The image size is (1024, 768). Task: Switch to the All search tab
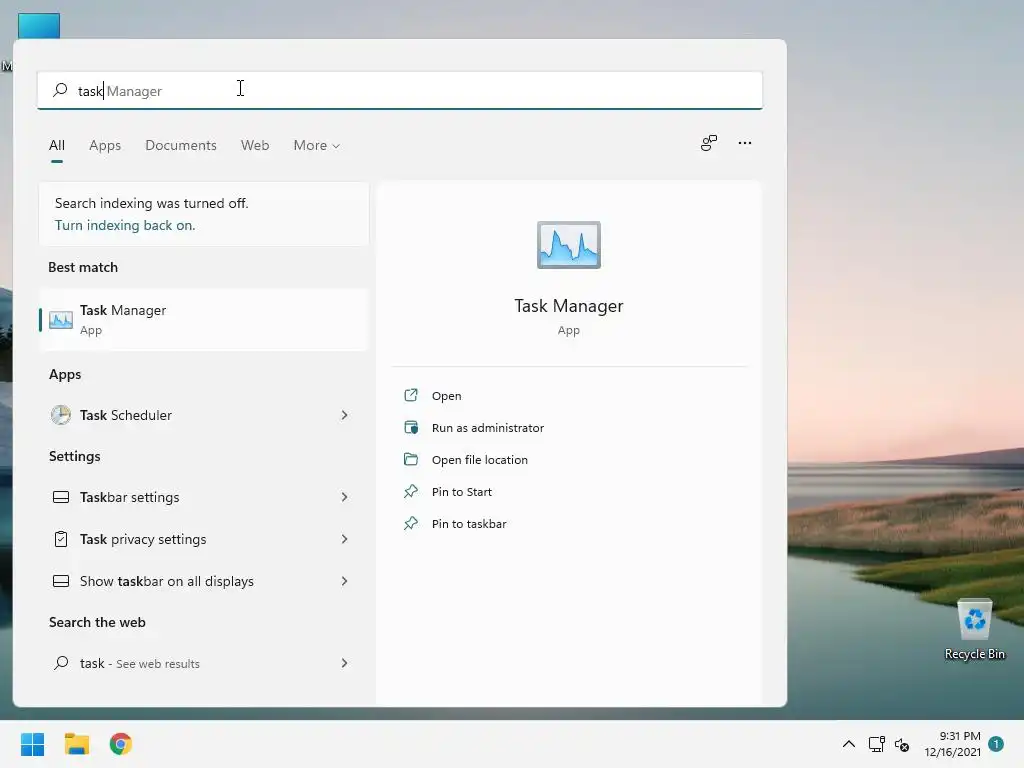coord(57,145)
